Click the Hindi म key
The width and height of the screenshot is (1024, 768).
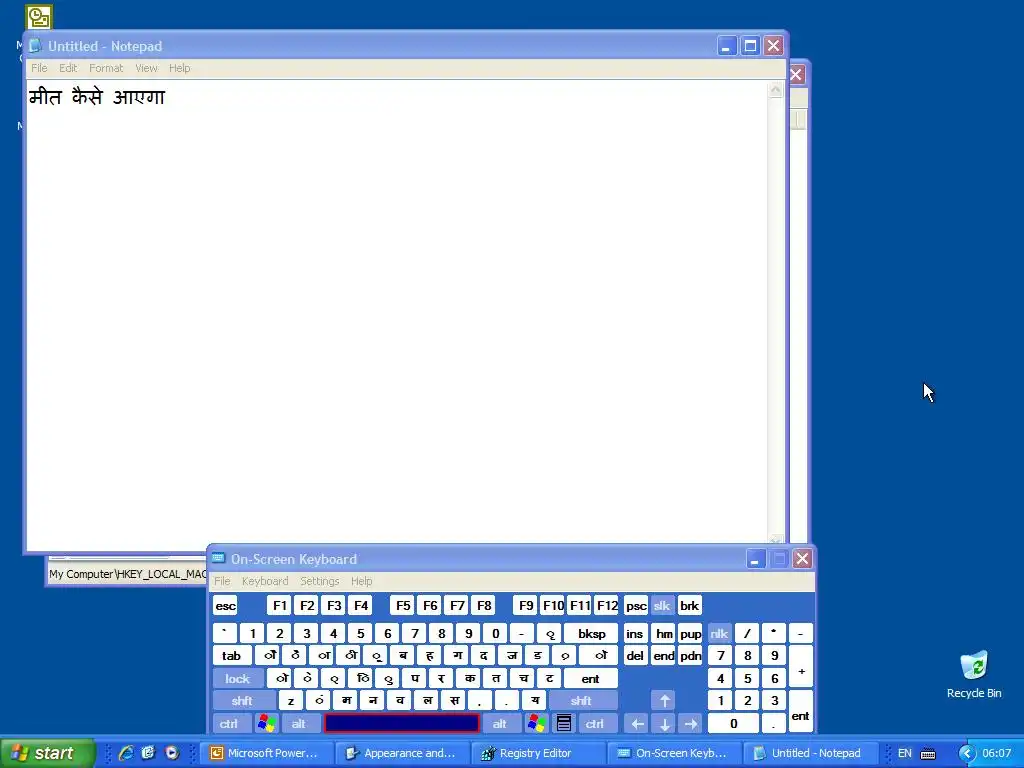pos(345,701)
